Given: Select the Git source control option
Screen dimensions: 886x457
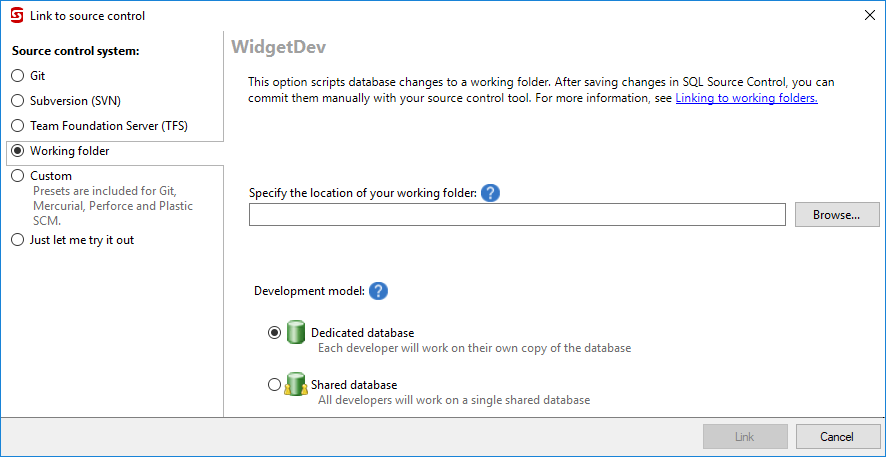Looking at the screenshot, I should pos(17,76).
